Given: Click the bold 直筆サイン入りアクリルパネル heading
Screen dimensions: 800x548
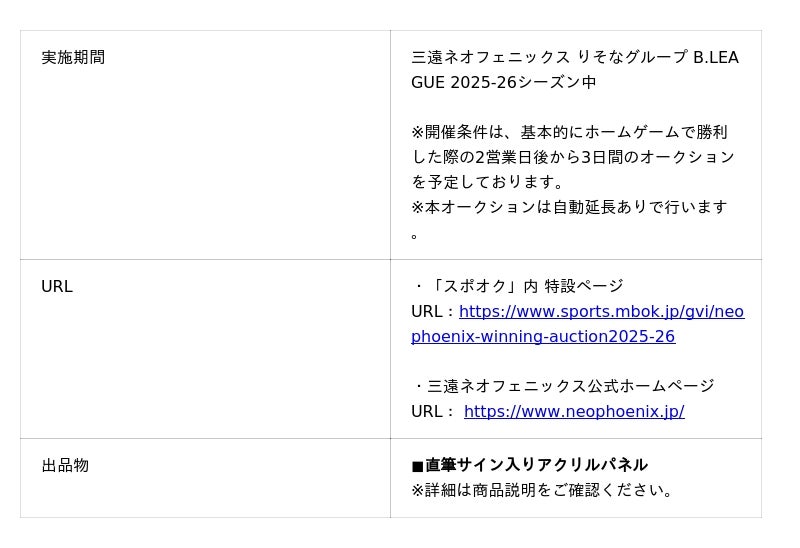Looking at the screenshot, I should pyautogui.click(x=536, y=466).
